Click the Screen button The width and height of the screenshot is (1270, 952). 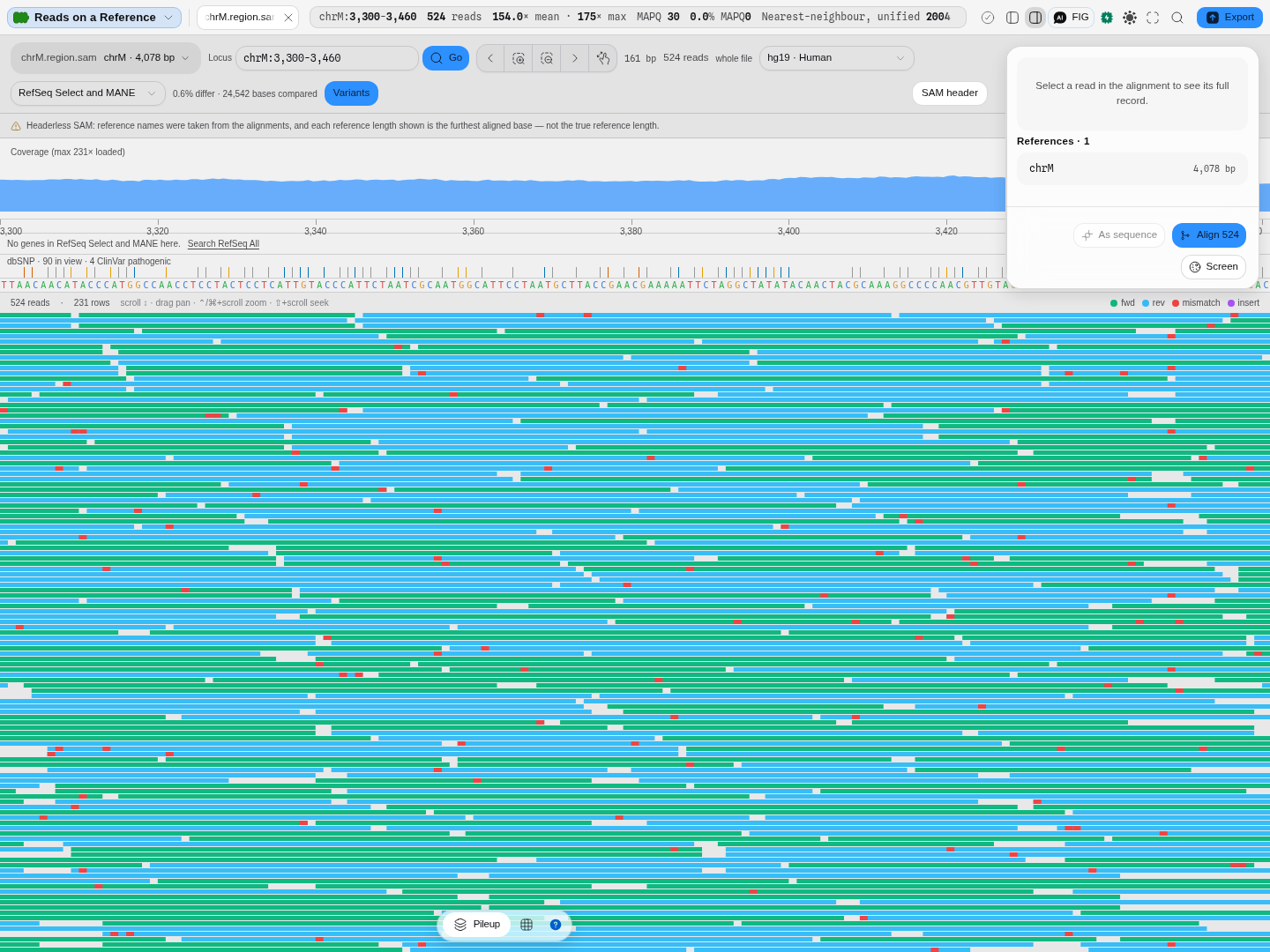1214,267
